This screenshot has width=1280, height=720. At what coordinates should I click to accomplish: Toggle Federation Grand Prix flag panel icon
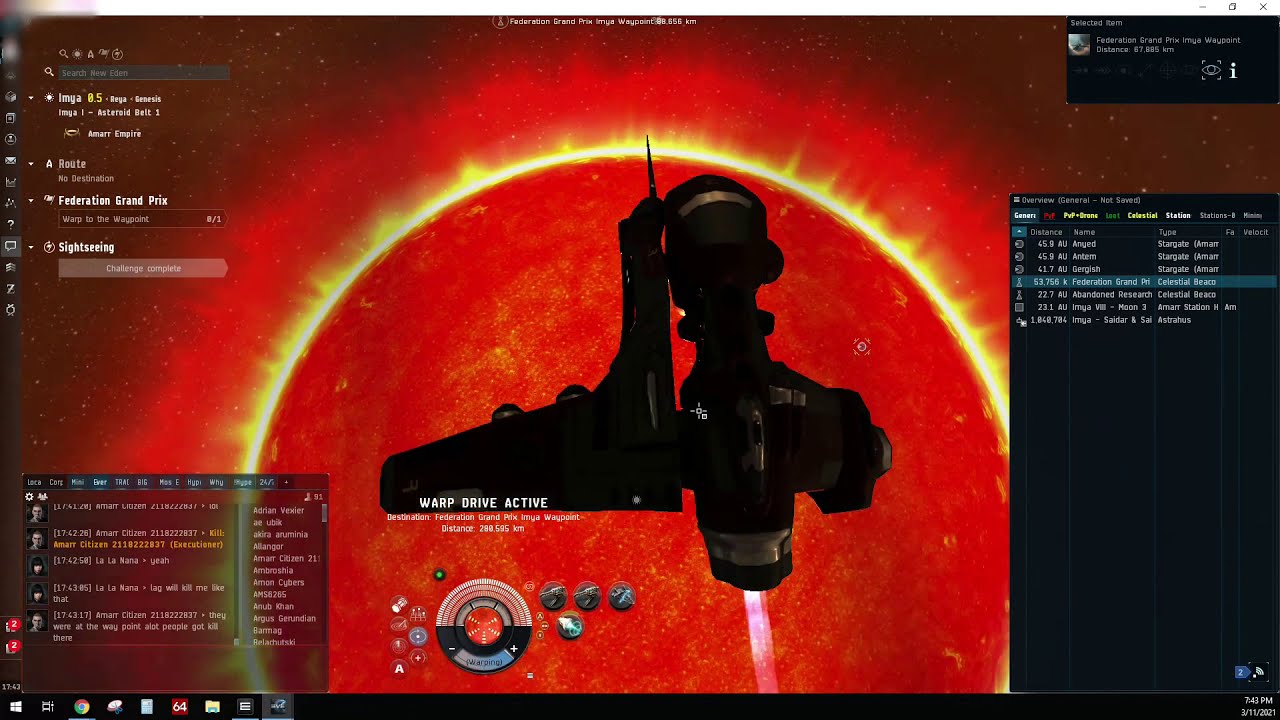point(103,54)
